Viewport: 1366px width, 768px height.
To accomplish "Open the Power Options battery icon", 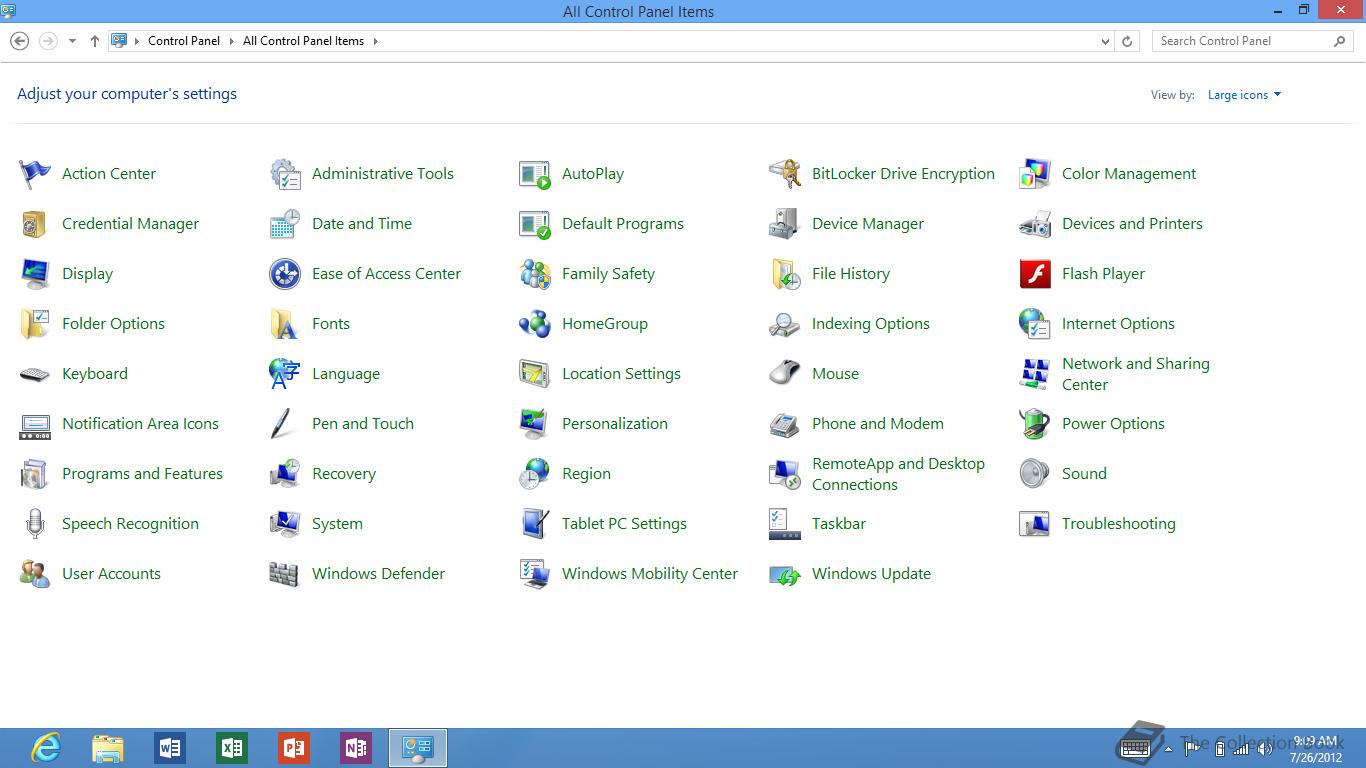I will 1035,424.
